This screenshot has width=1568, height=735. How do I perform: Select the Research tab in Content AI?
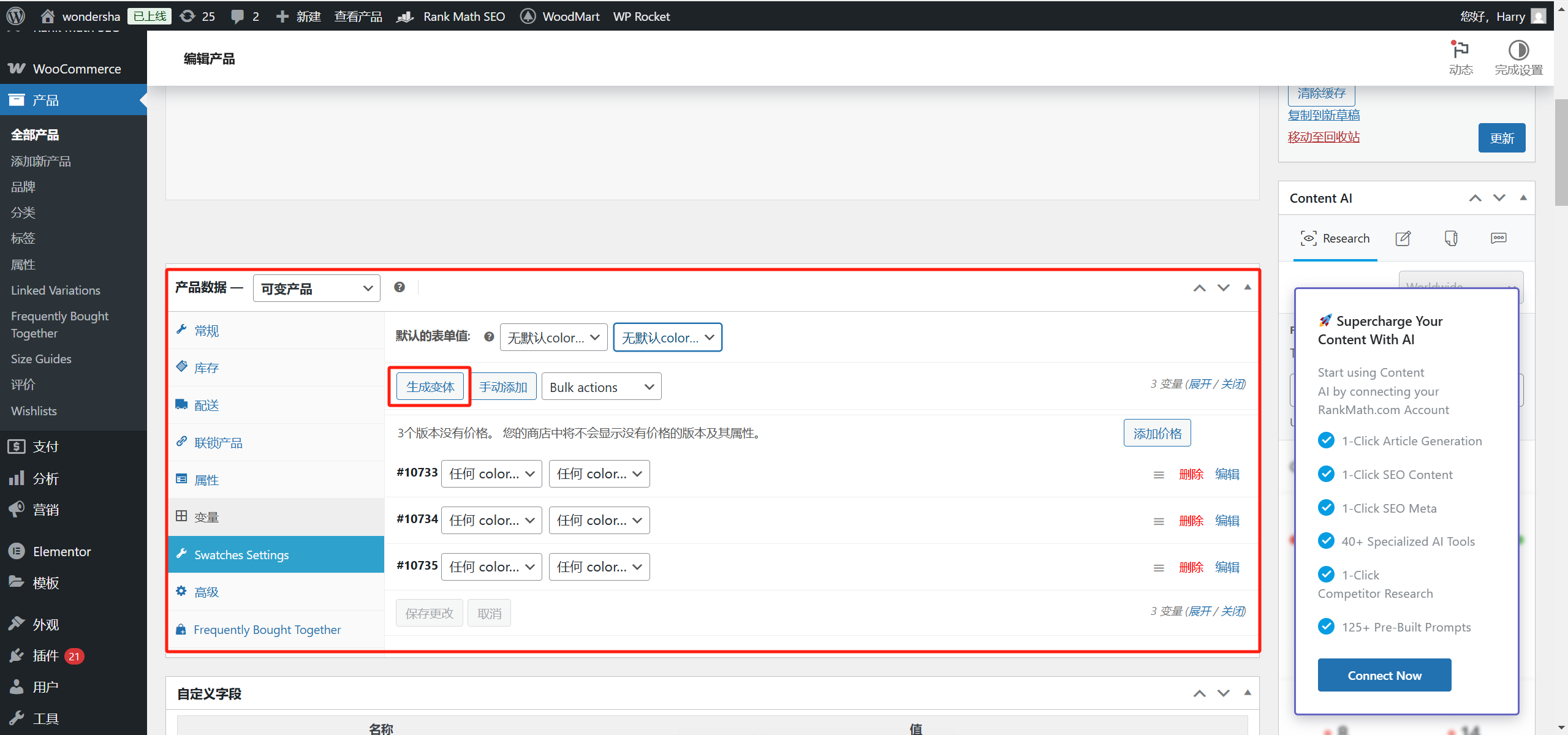(1335, 238)
